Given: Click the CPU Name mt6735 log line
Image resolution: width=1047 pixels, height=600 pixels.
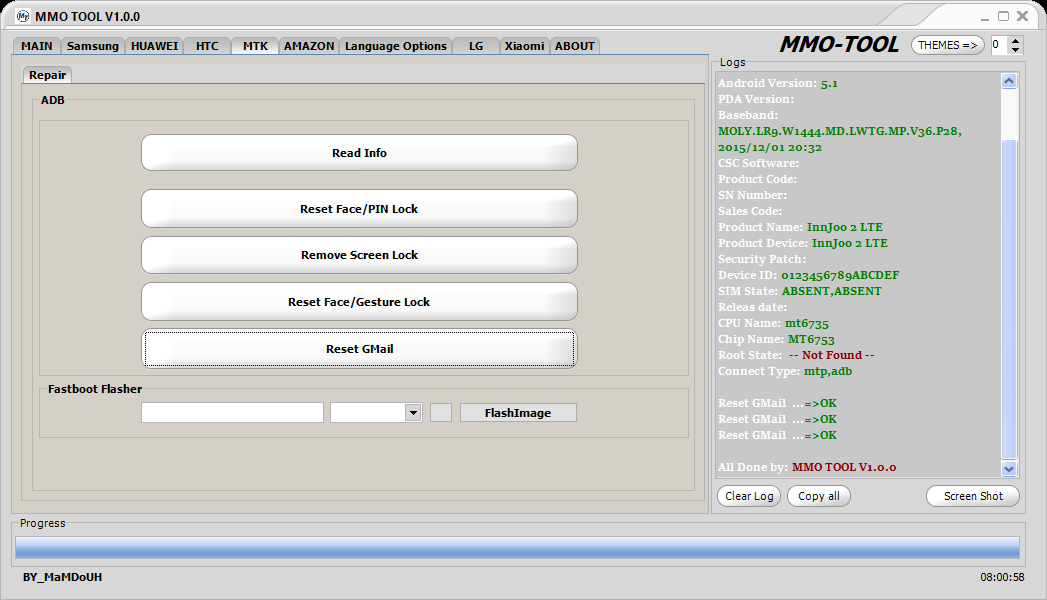Looking at the screenshot, I should (773, 323).
